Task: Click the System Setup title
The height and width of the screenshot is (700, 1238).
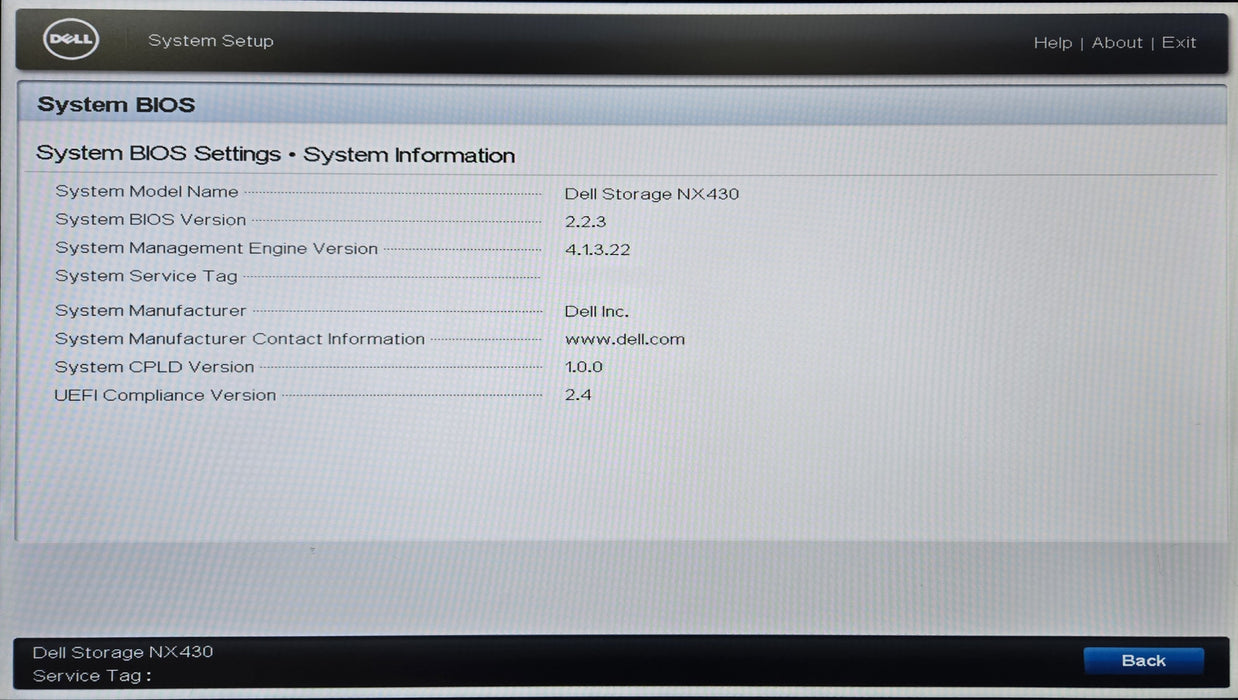Action: click(211, 41)
